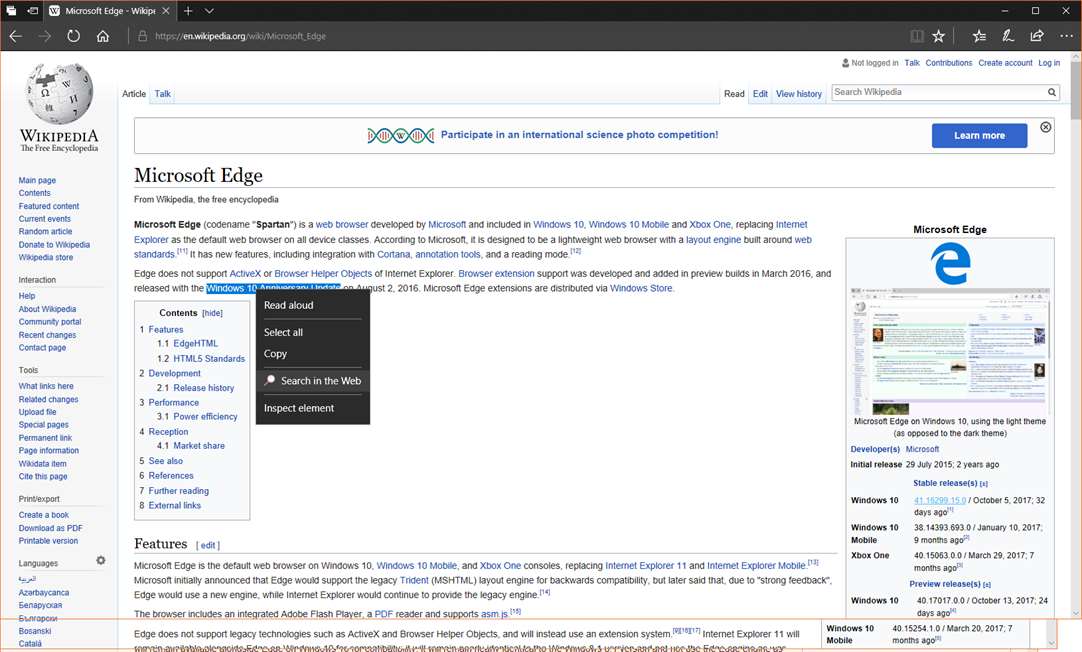Go to the home page with home icon

[x=103, y=35]
